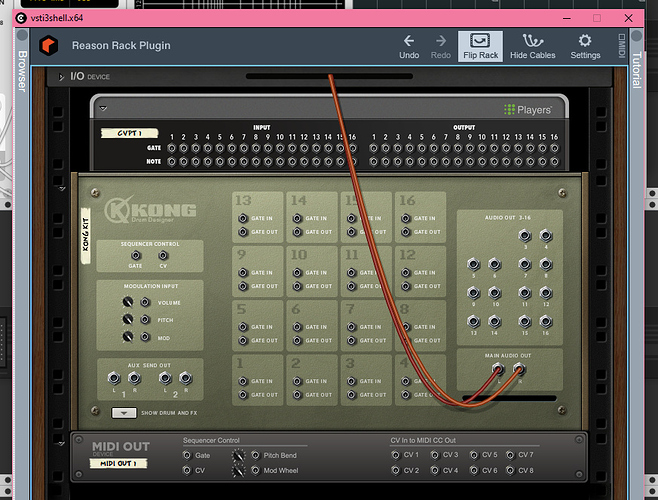Click Audio Out jack 12

(546, 293)
